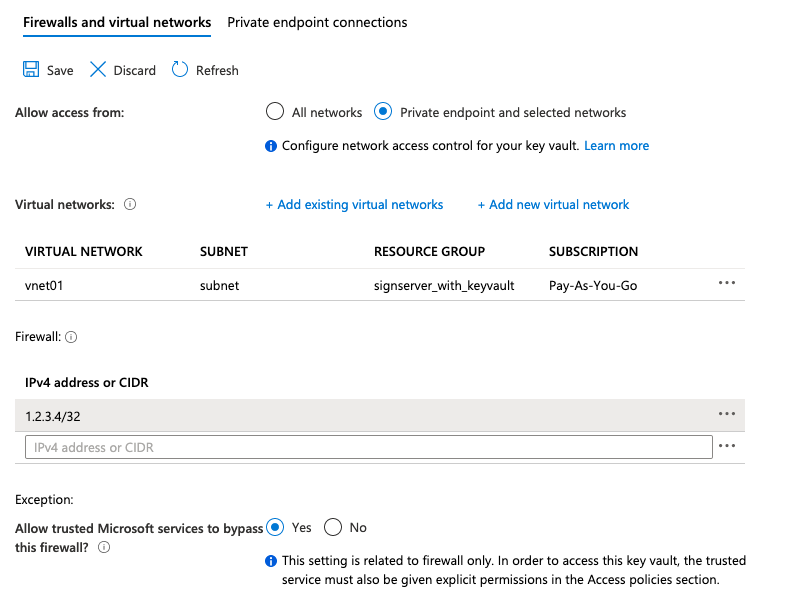The image size is (799, 615).
Task: Click the empty IPv4 address or CIDR field
Action: 368,447
